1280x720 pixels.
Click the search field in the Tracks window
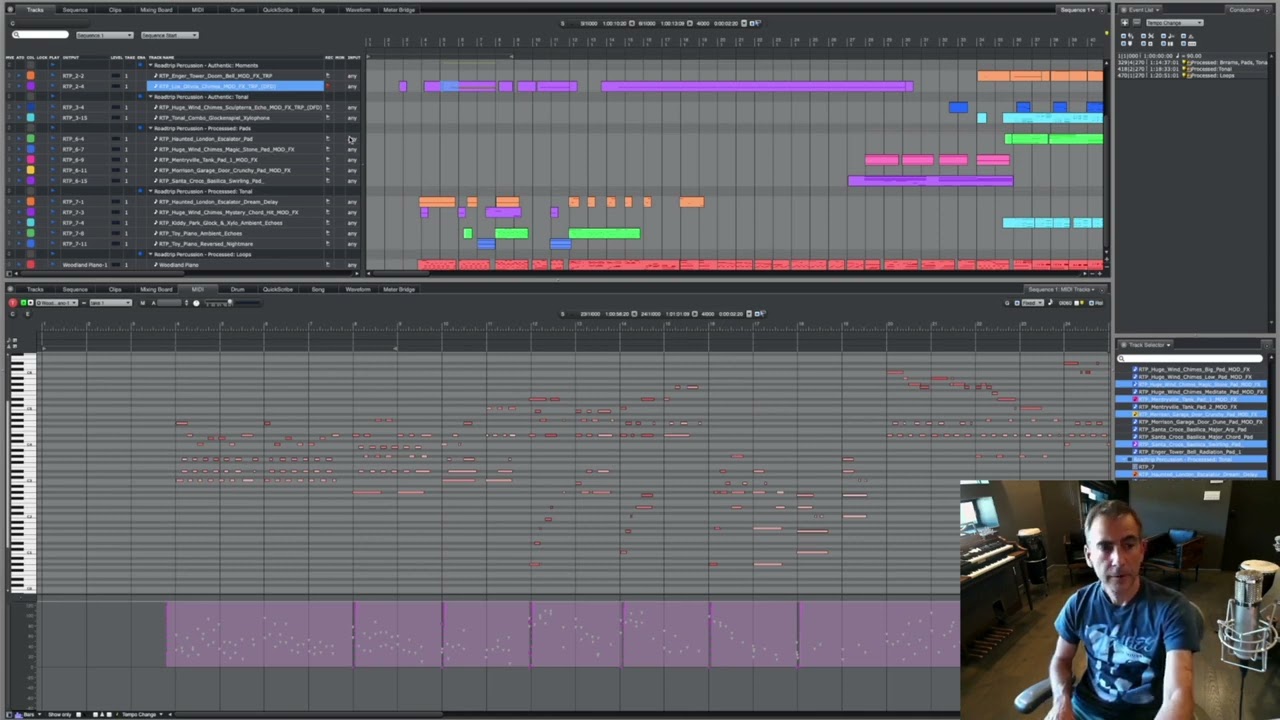pos(40,35)
